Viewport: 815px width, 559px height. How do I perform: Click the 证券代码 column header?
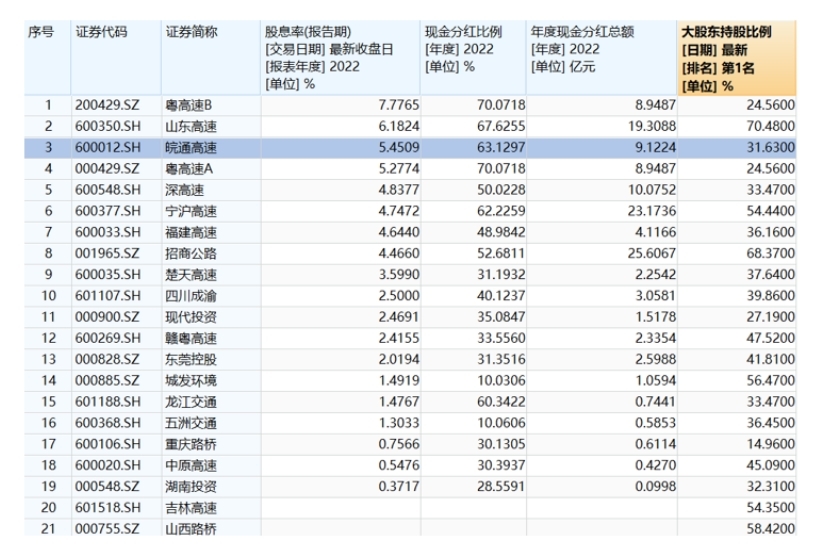tap(116, 58)
